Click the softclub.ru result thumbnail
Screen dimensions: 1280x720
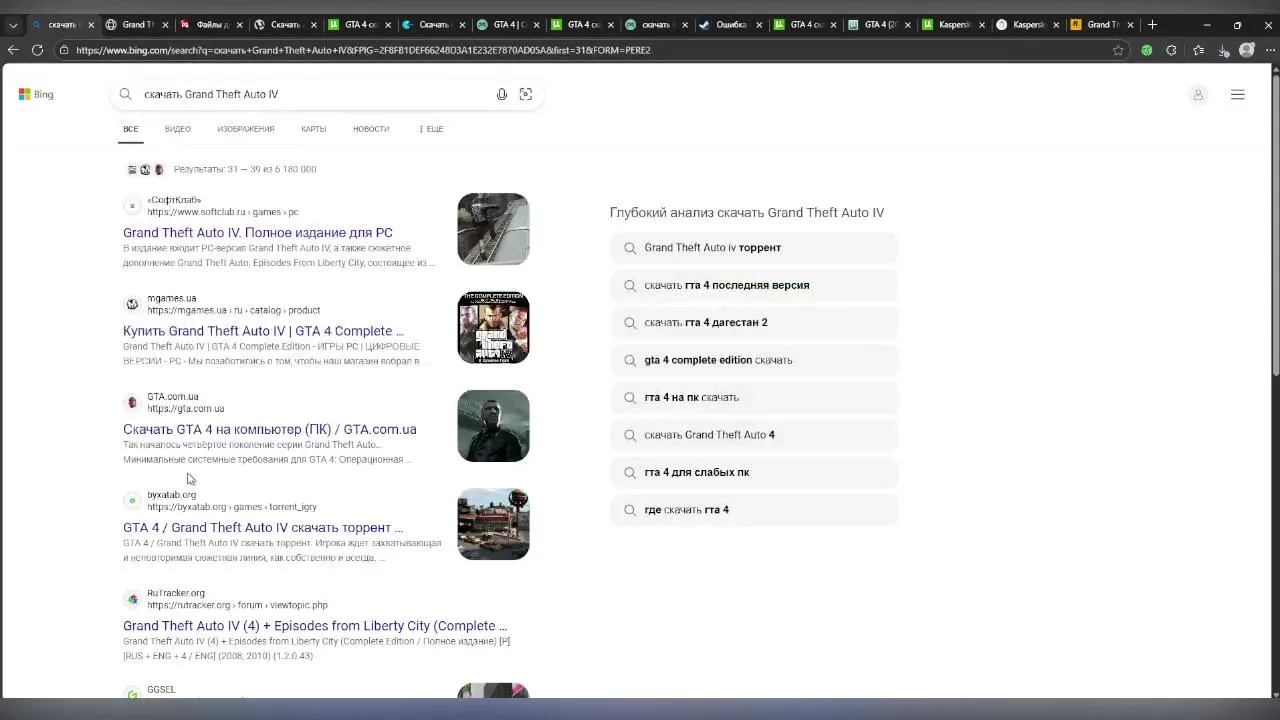(493, 229)
